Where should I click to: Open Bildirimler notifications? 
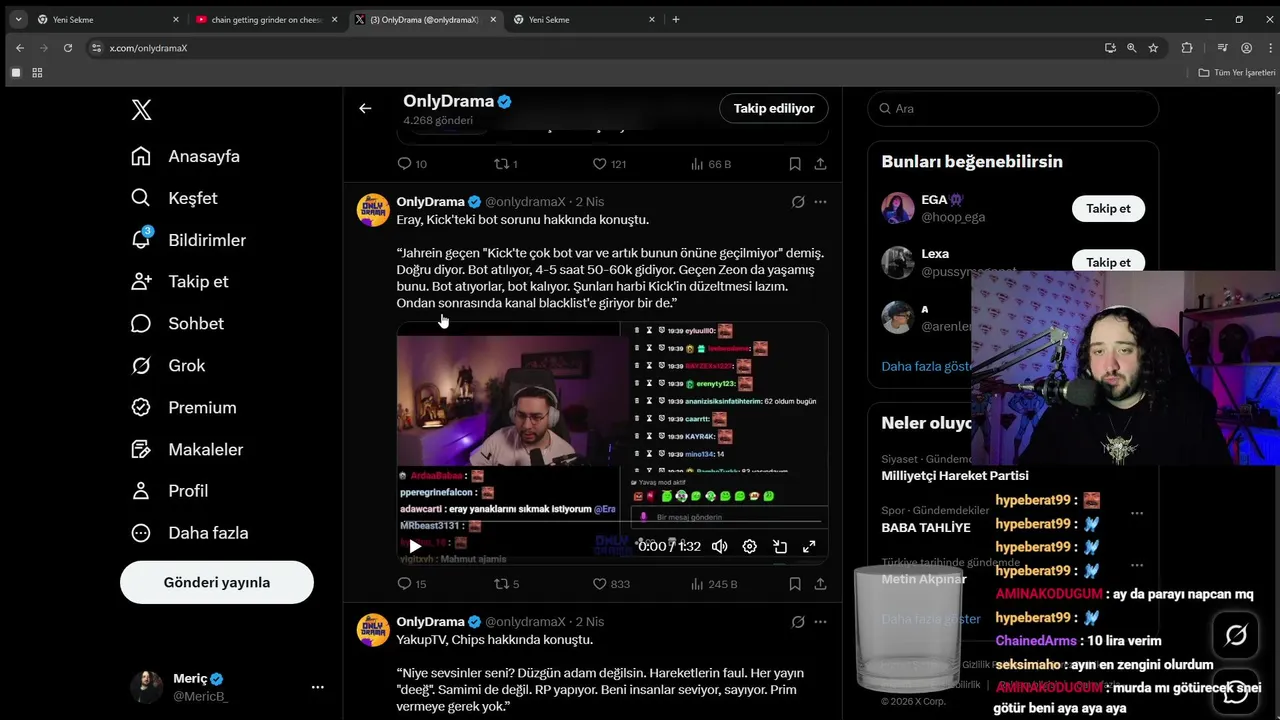point(189,240)
